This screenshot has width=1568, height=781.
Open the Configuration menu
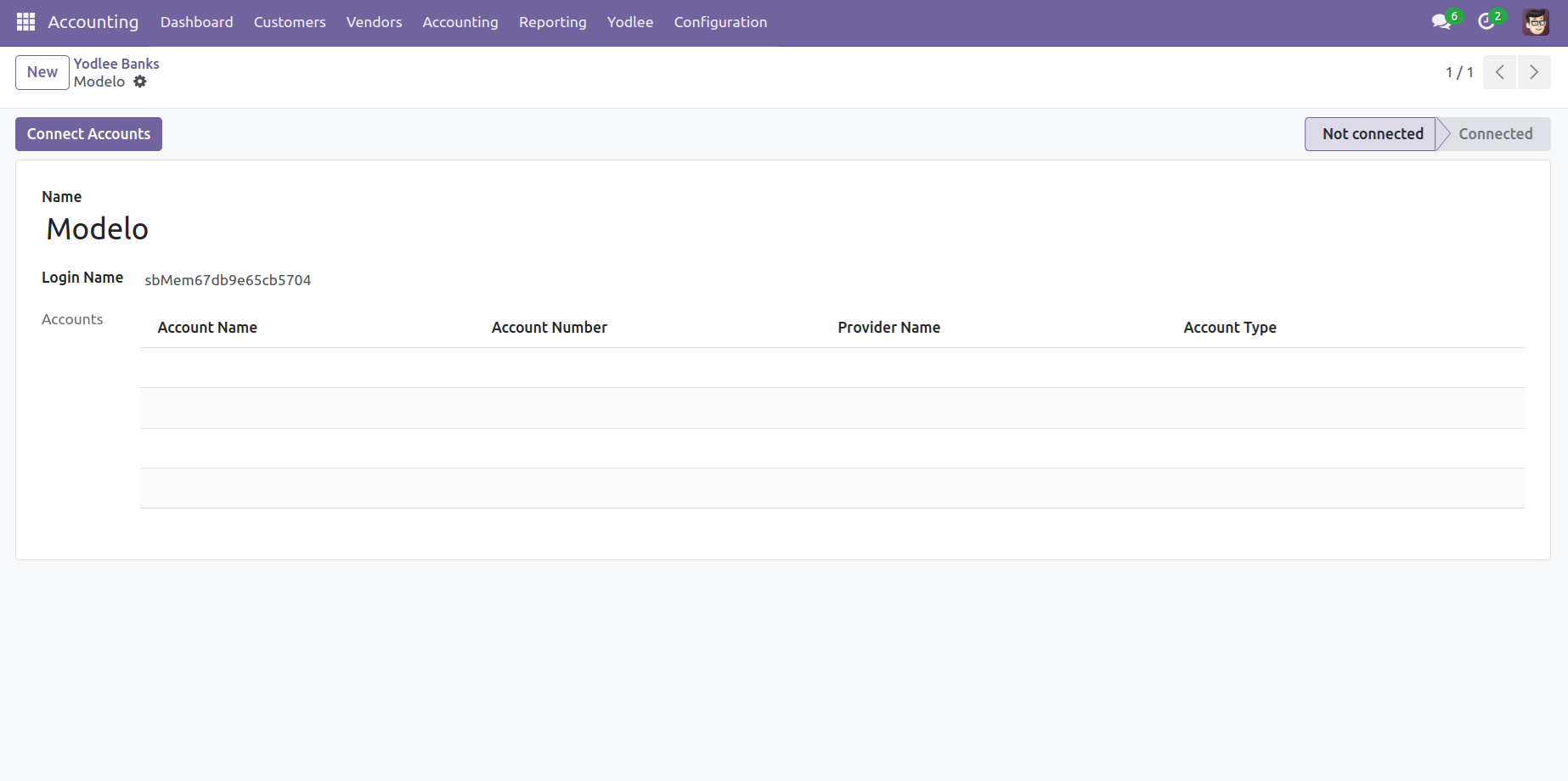pyautogui.click(x=720, y=22)
